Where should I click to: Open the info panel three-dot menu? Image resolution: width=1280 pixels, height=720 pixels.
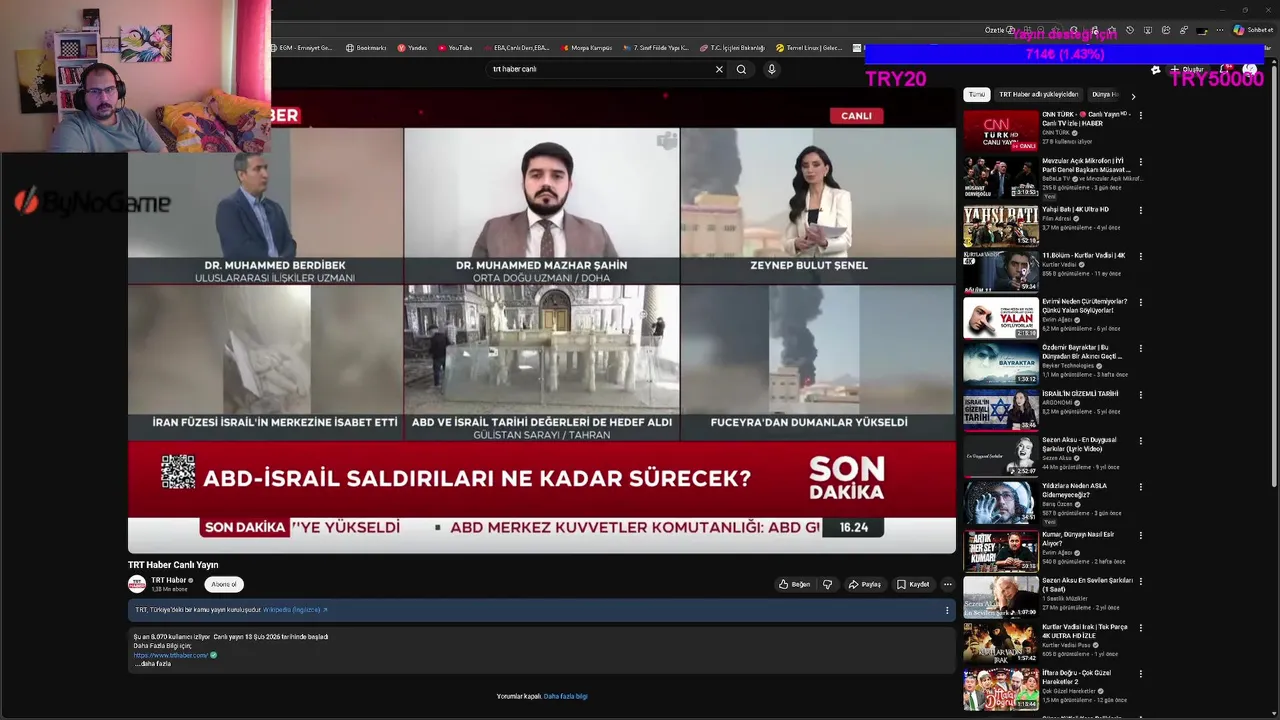947,610
